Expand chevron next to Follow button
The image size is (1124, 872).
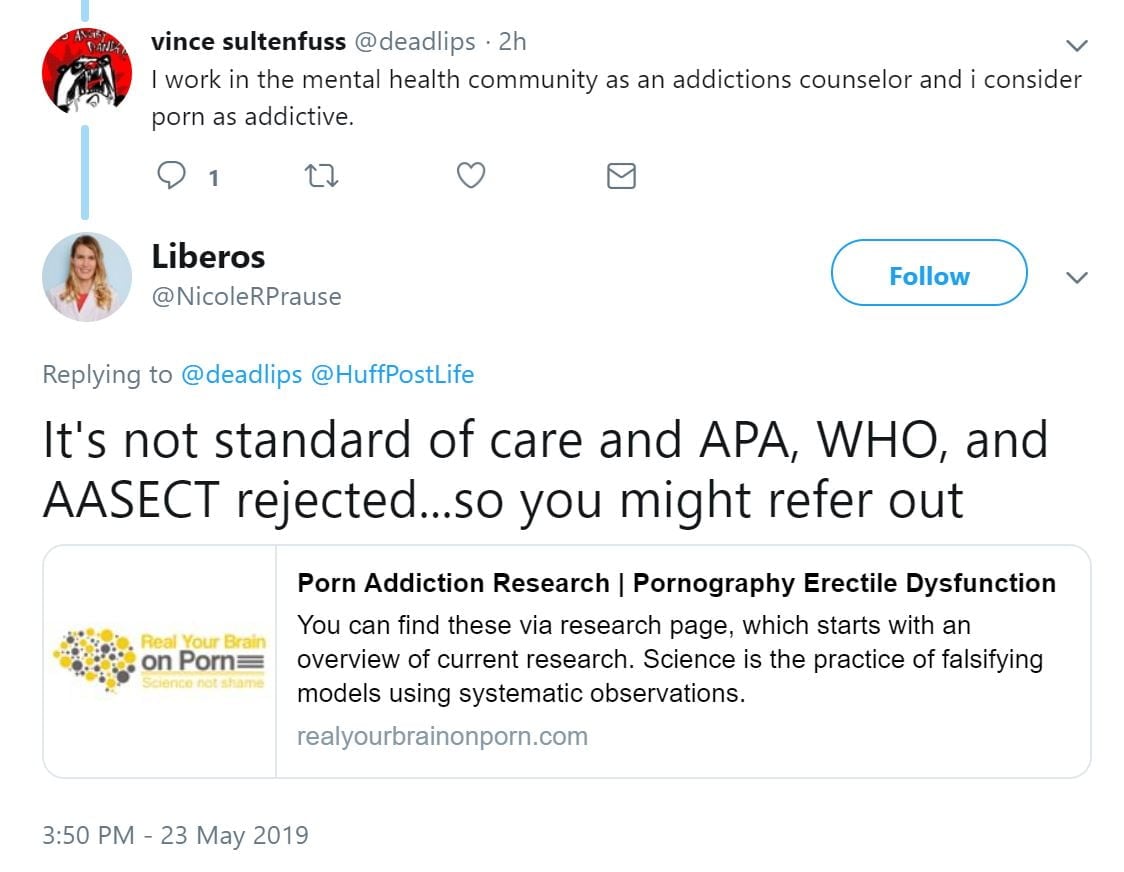1077,277
